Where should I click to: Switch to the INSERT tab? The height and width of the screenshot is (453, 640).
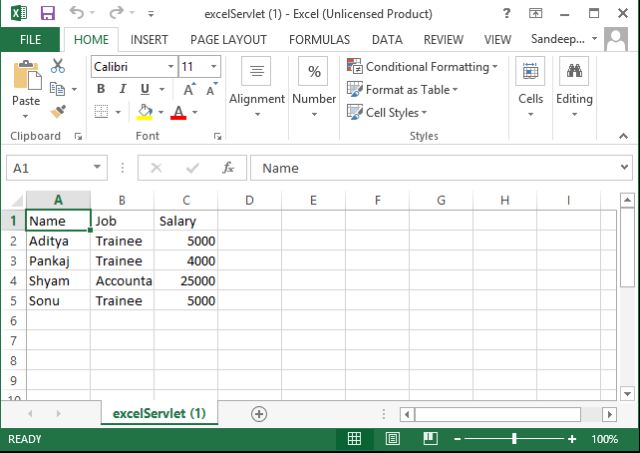(x=149, y=40)
